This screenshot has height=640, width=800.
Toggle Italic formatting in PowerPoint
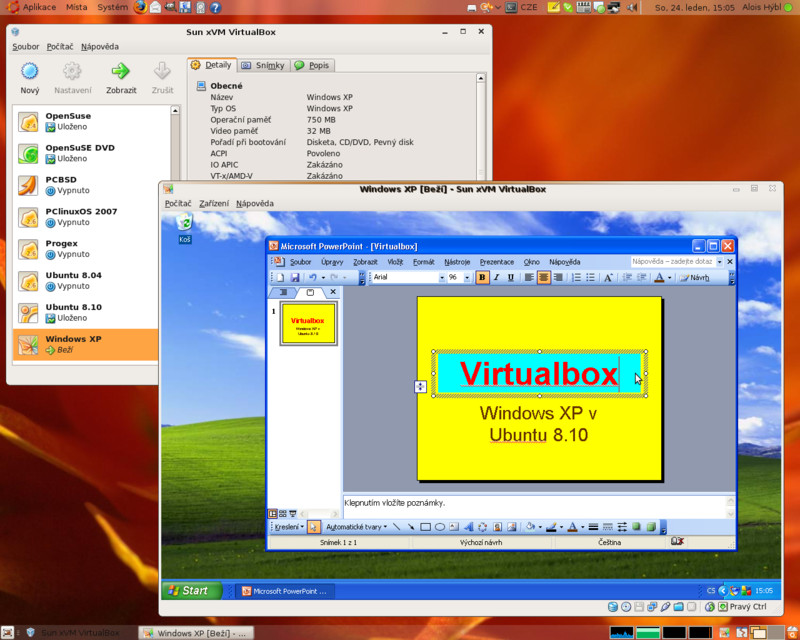coord(496,277)
